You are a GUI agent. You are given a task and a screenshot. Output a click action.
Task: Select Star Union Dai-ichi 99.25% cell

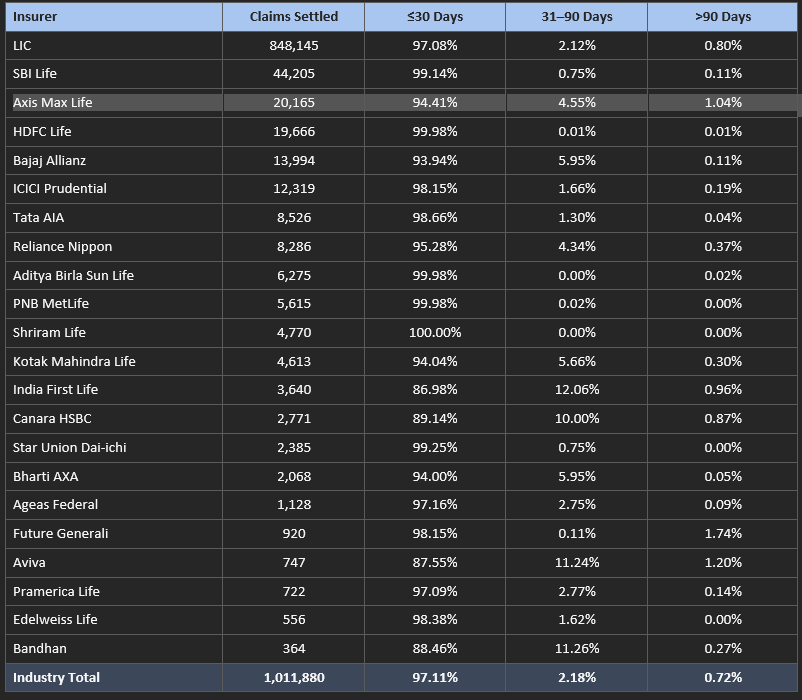coord(435,448)
